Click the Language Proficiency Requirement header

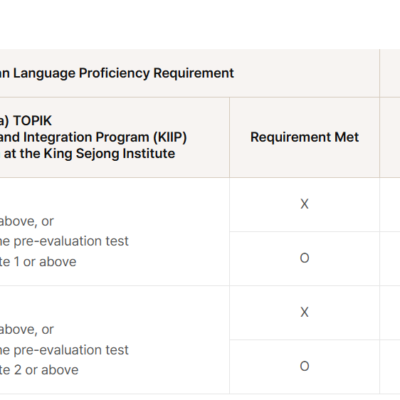pos(117,73)
